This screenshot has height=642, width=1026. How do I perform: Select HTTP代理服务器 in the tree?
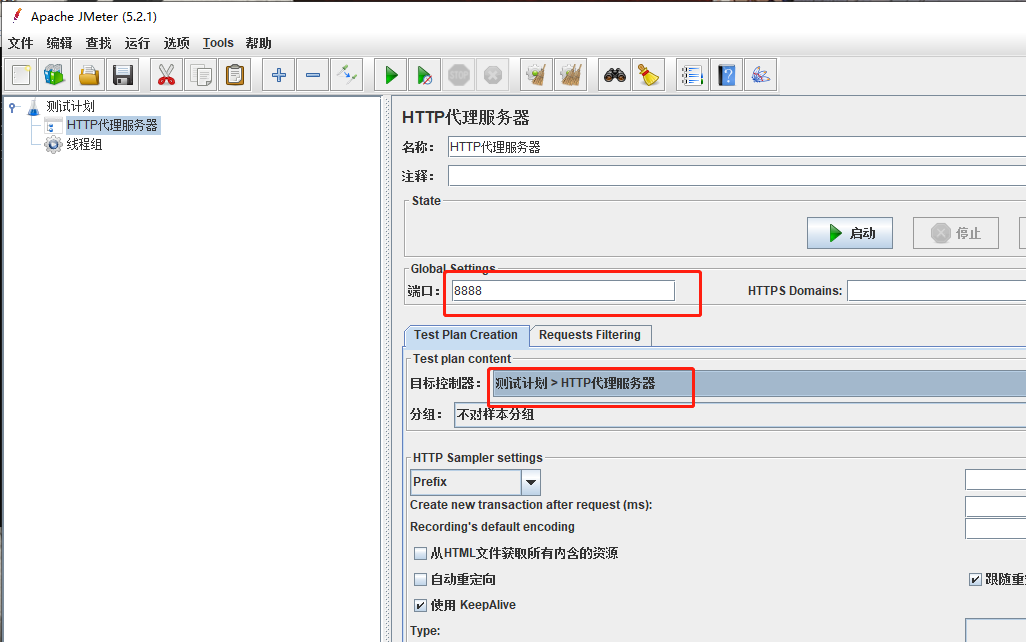(x=112, y=125)
